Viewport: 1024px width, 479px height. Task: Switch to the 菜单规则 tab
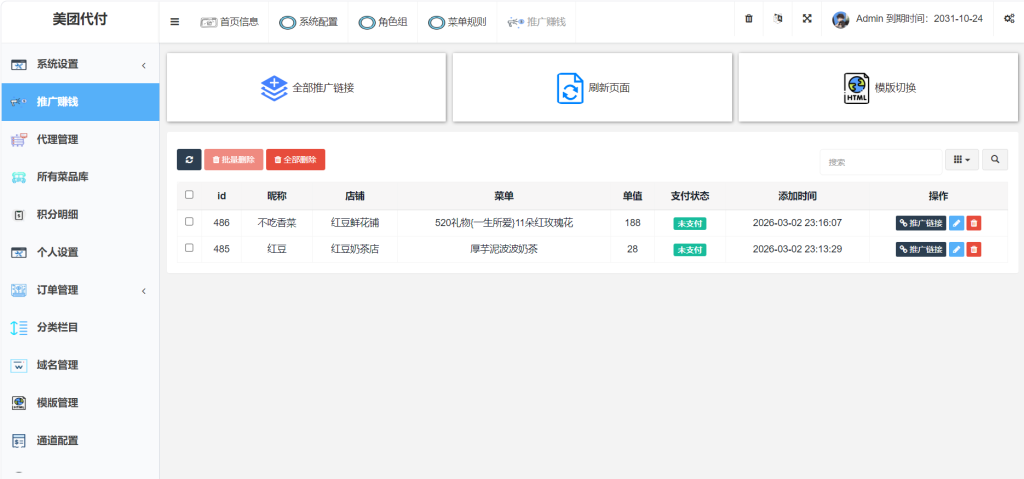(457, 22)
